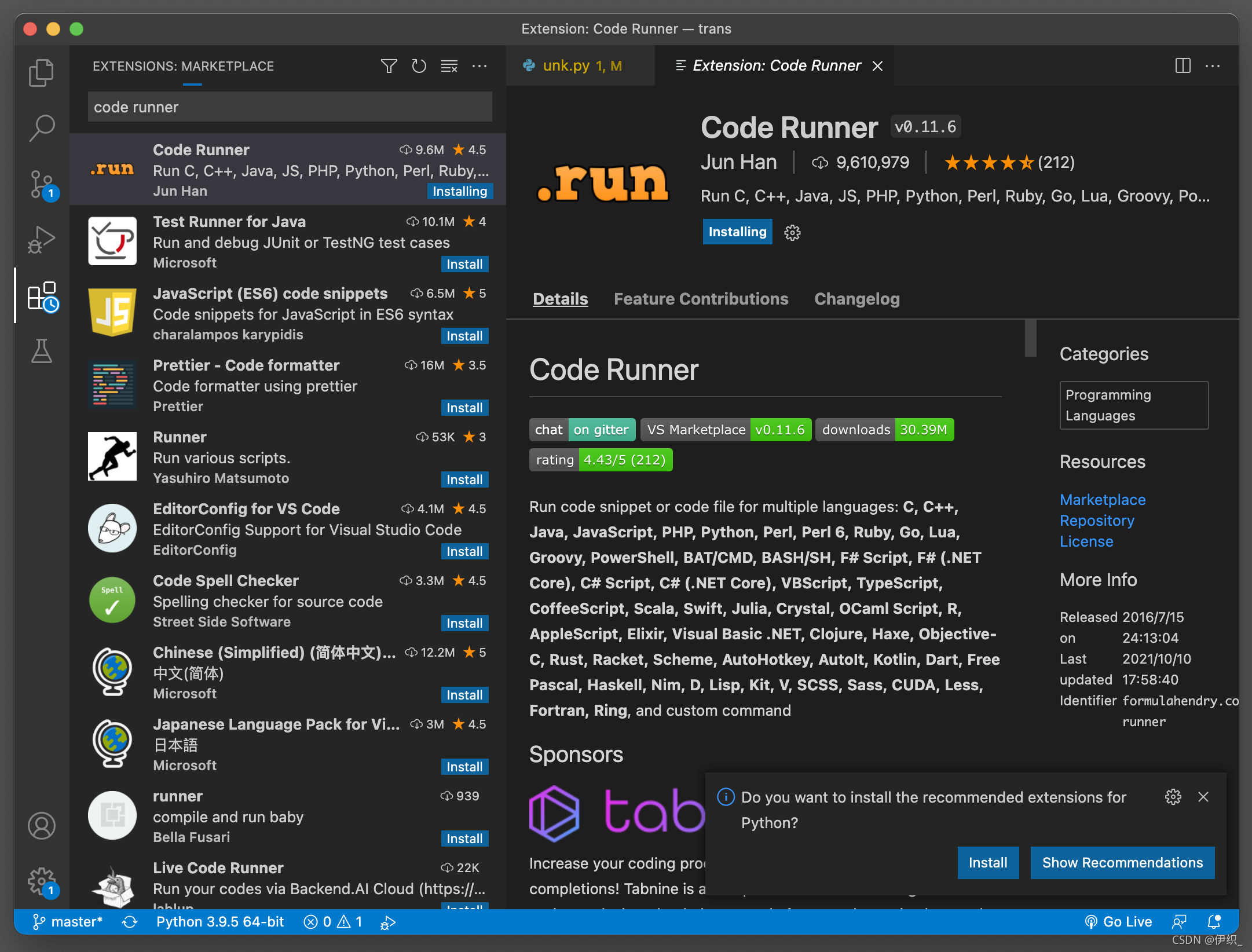Open the Repository resource link
The image size is (1252, 952).
(1097, 521)
